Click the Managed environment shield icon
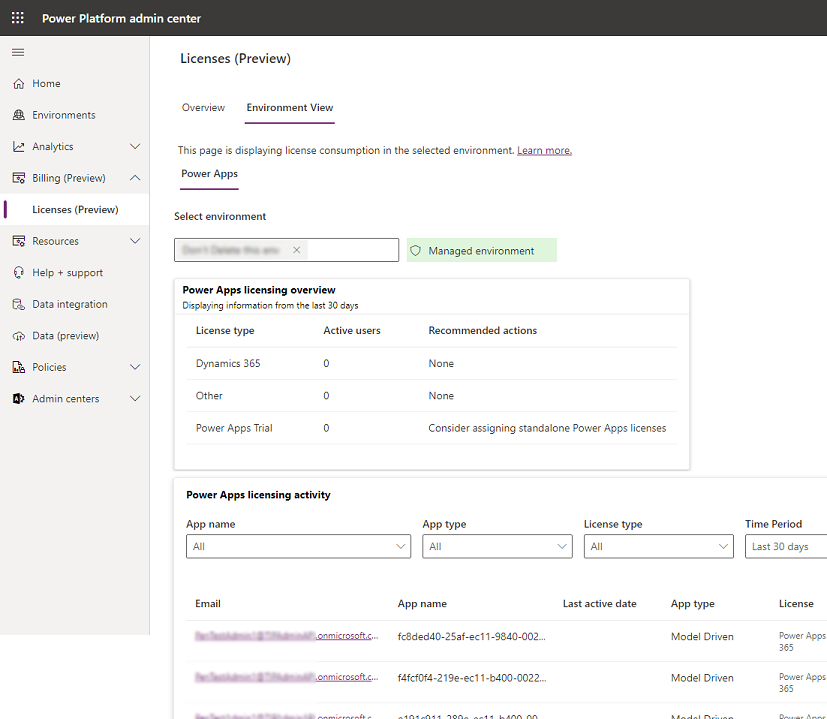Viewport: 827px width, 719px height. 416,251
